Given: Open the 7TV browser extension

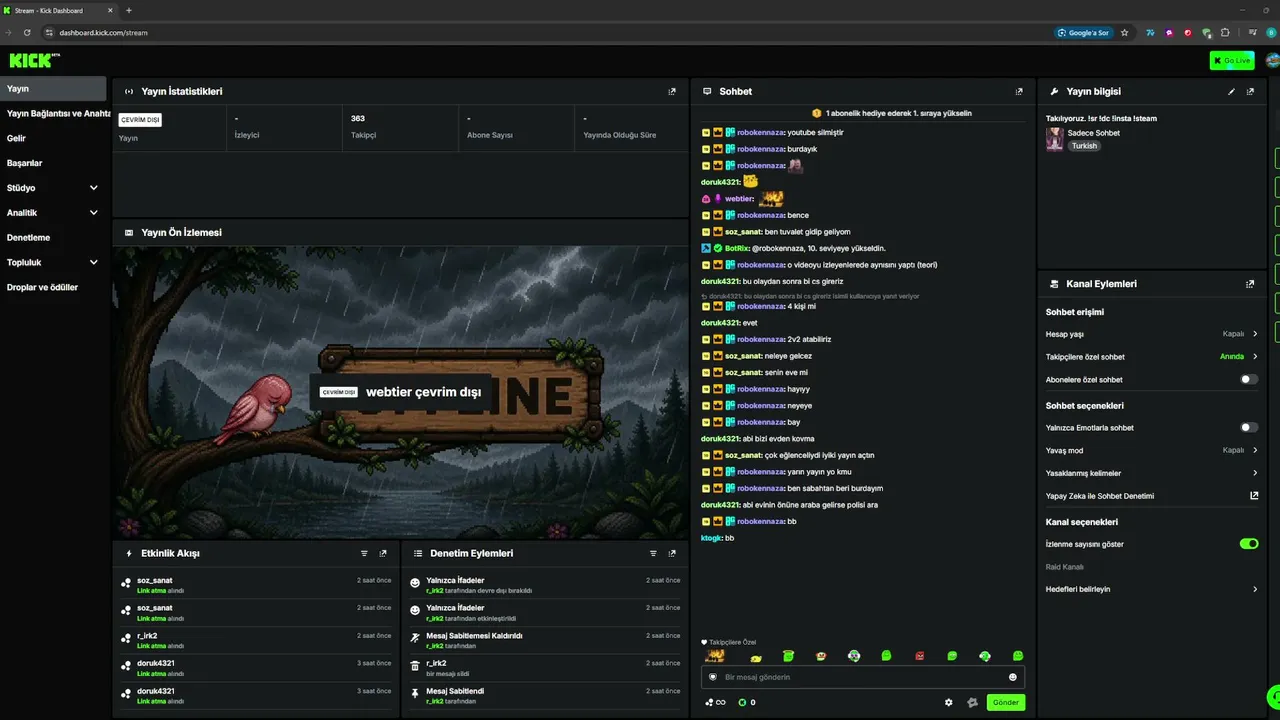Looking at the screenshot, I should (1150, 32).
